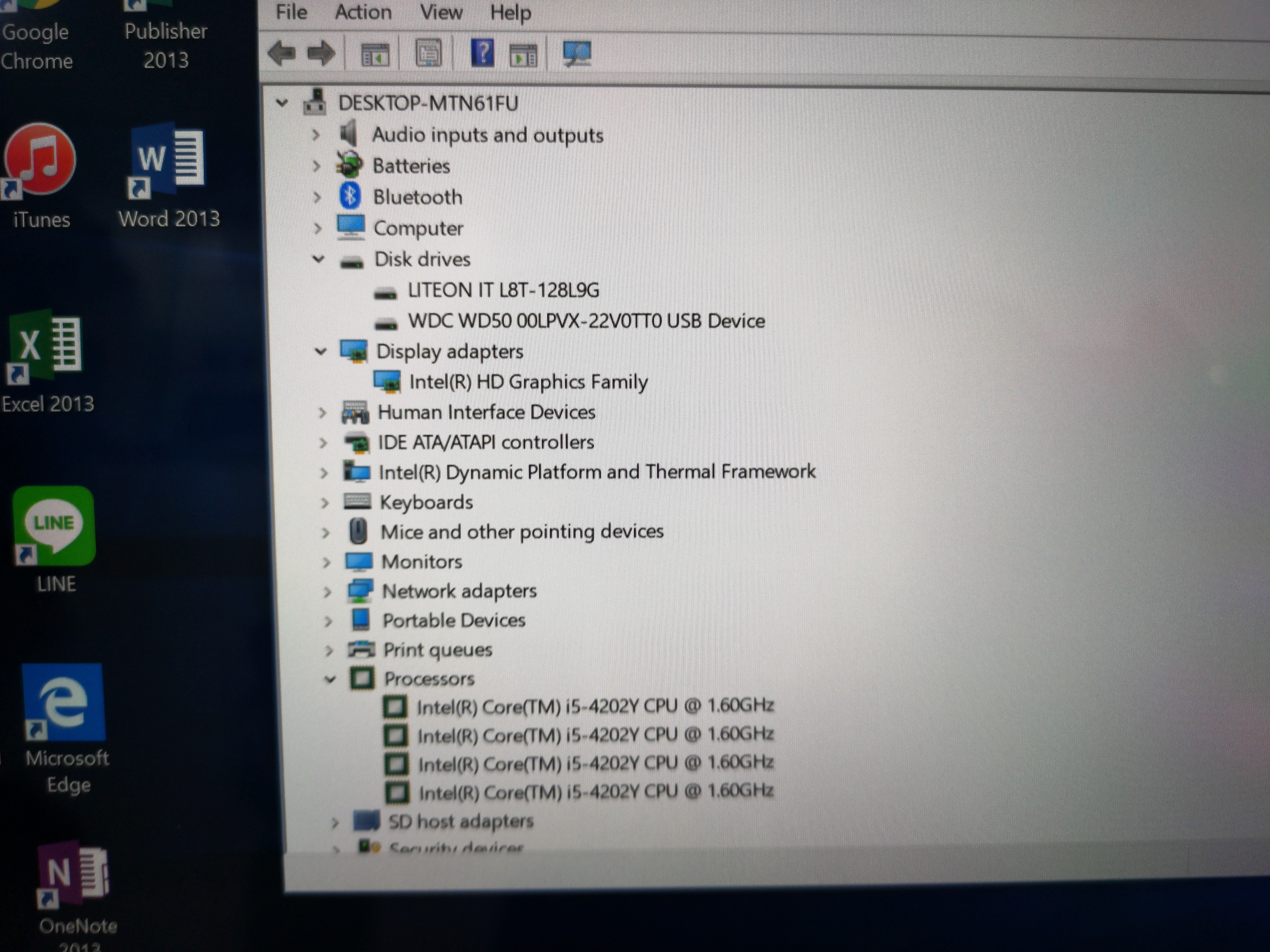The height and width of the screenshot is (952, 1270).
Task: Click the Back arrow toolbar icon
Action: point(282,53)
